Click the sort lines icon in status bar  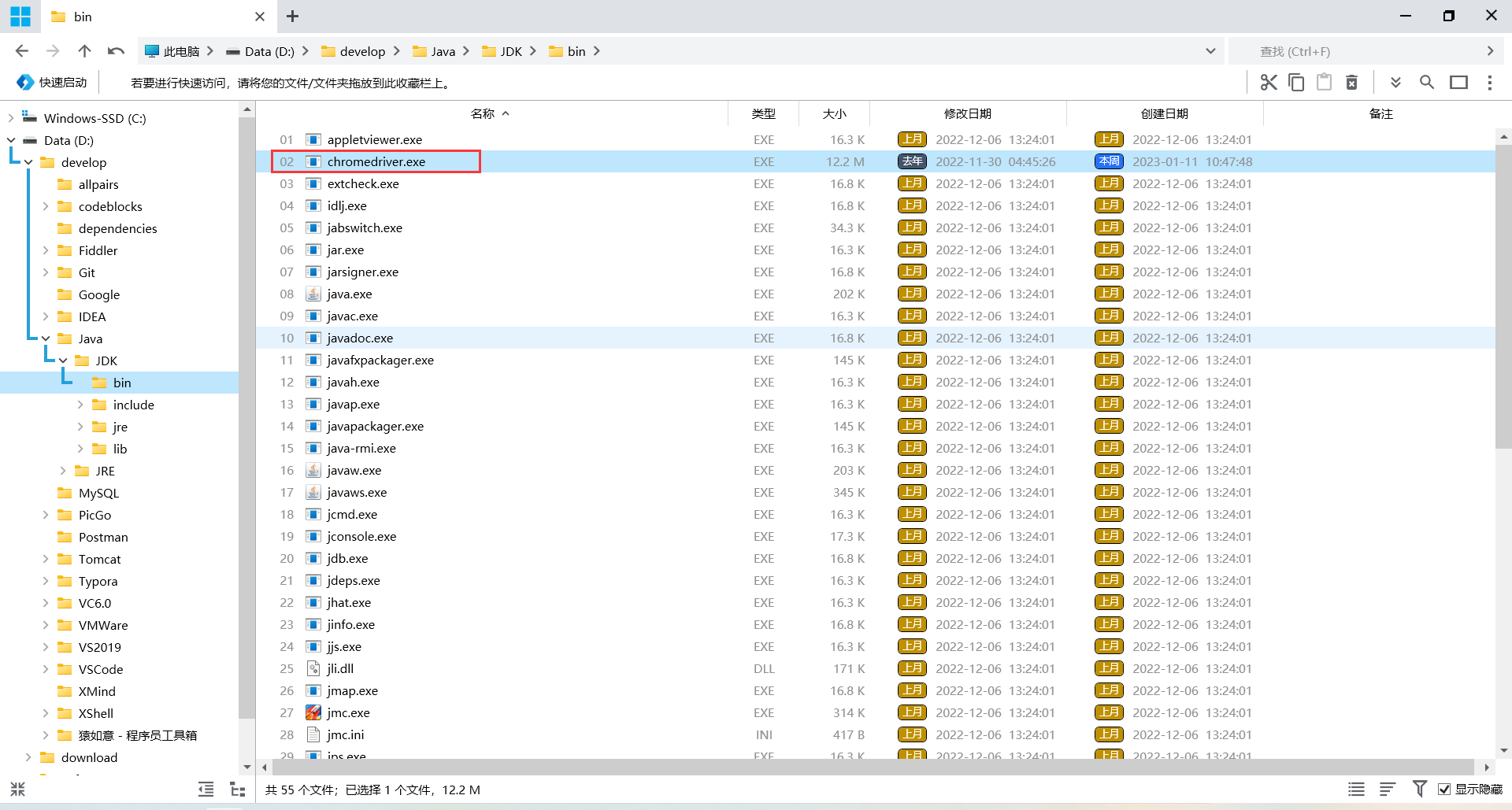pos(1388,789)
